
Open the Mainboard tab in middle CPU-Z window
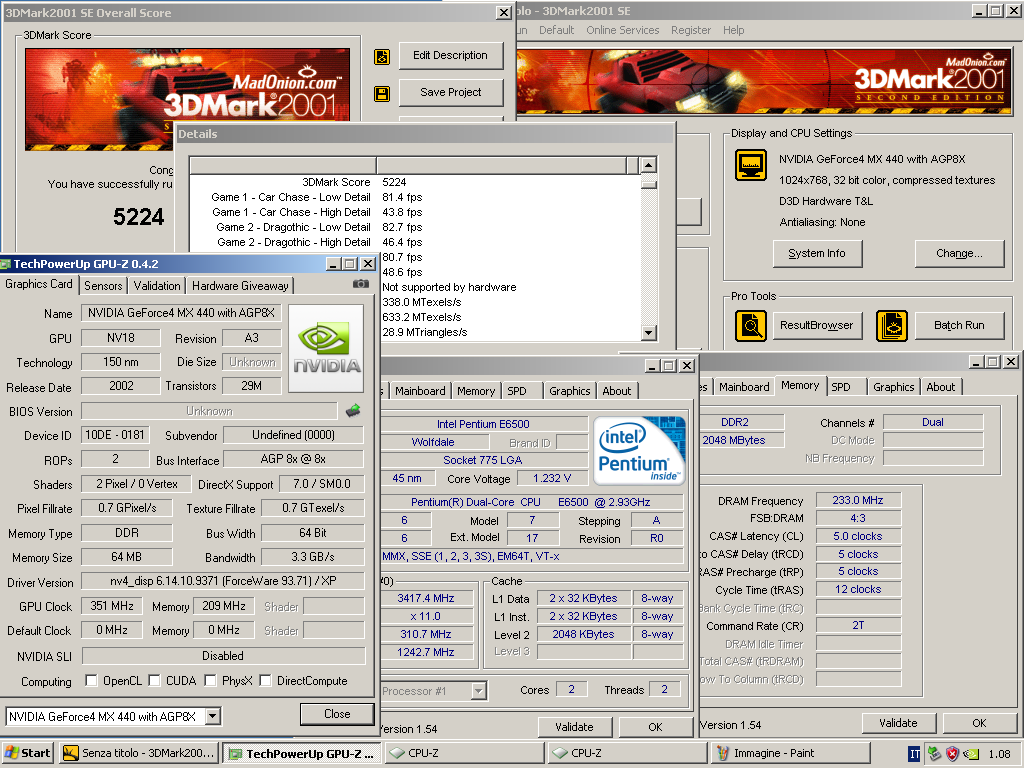pos(420,391)
